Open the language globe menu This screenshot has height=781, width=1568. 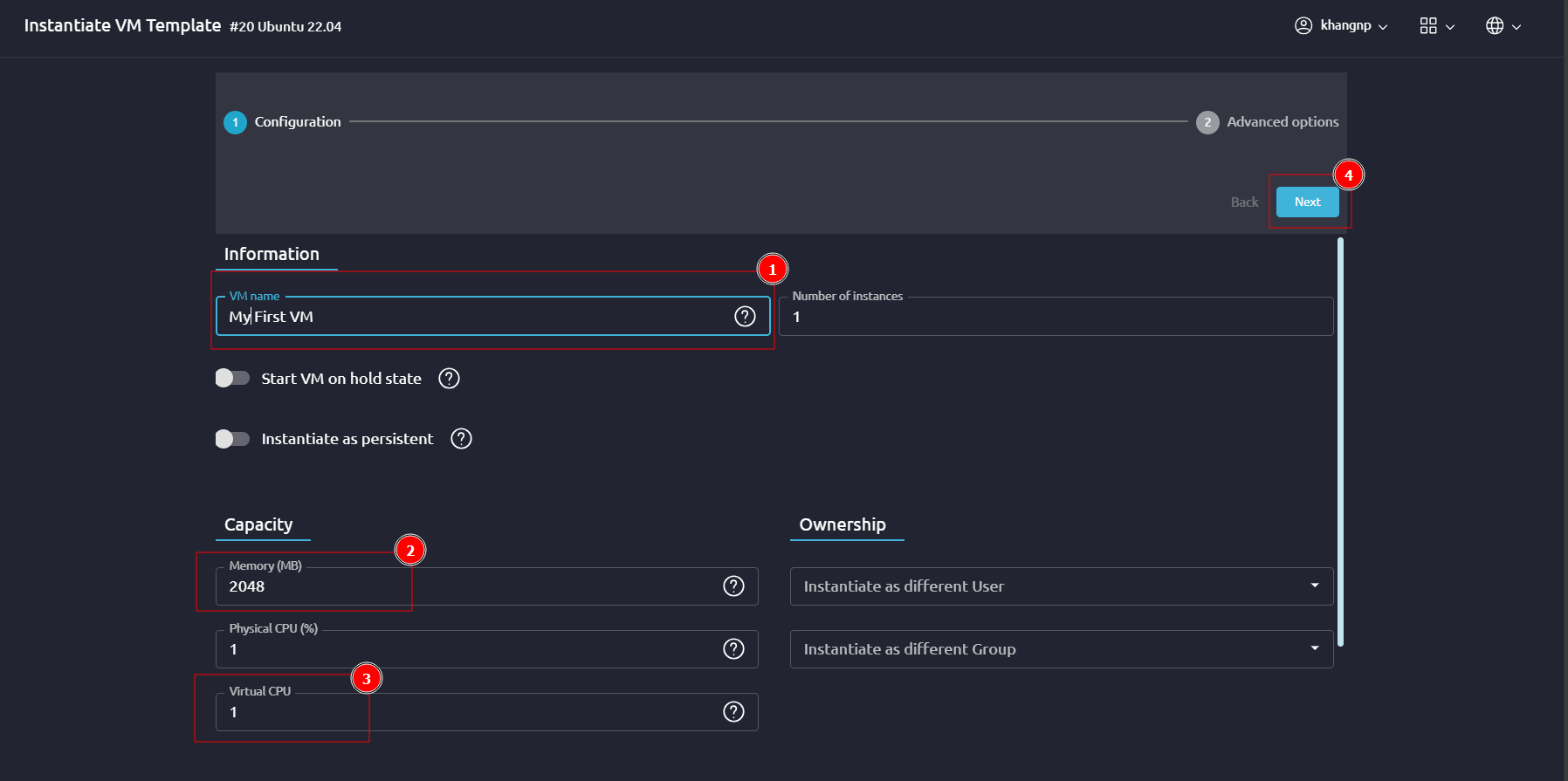point(1503,26)
